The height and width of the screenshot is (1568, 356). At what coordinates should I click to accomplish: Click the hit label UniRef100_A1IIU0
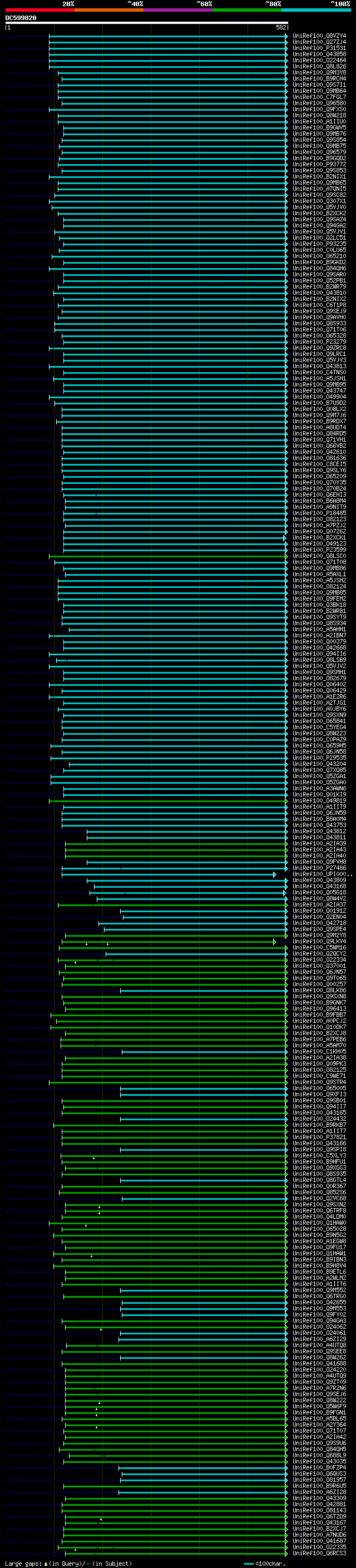coord(319,121)
